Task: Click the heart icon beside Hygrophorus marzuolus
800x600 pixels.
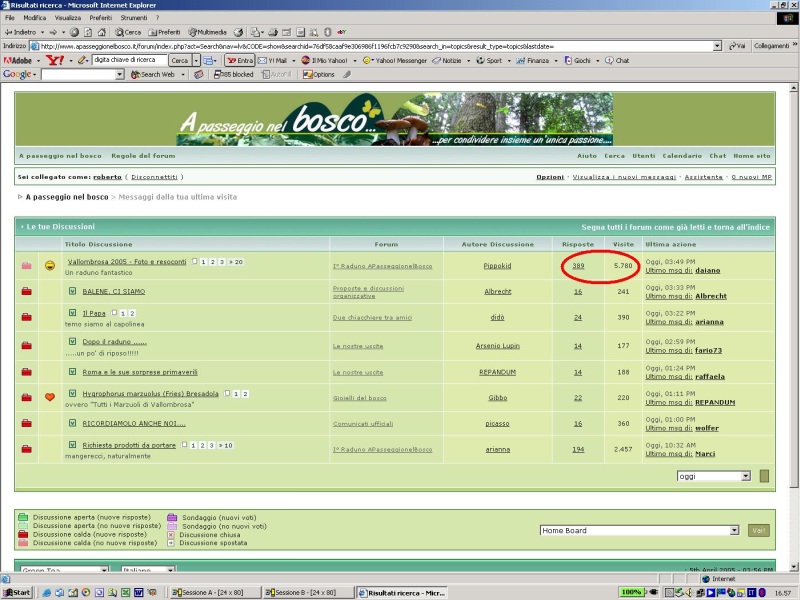Action: tap(50, 397)
